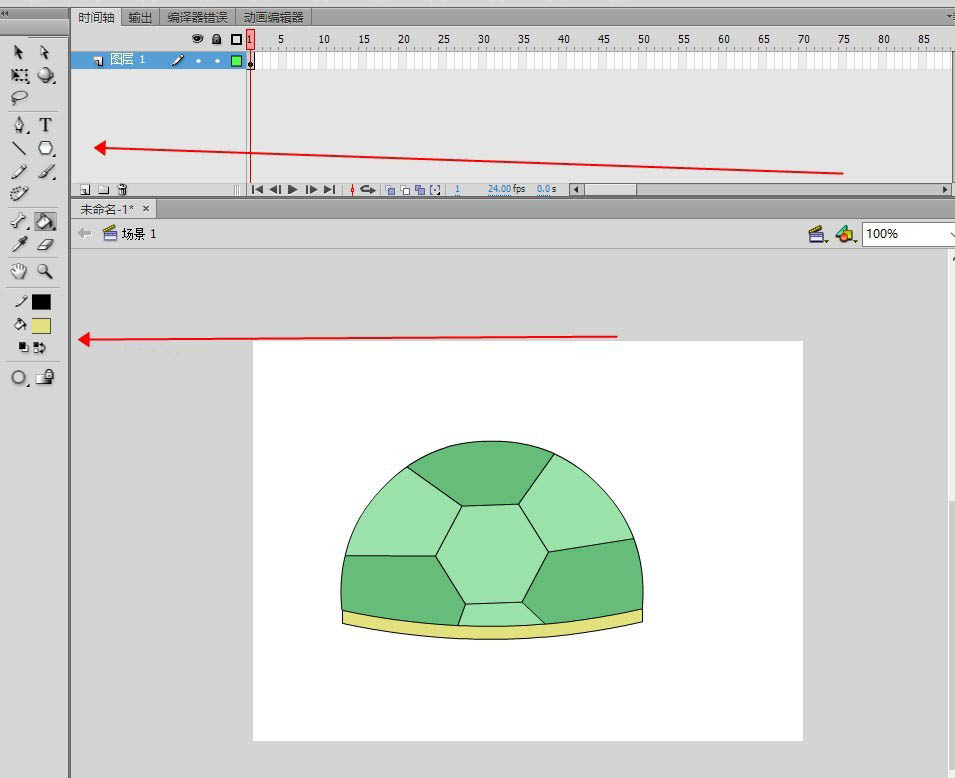Toggle lock for all layers (padlock icon)
The width and height of the screenshot is (955, 778).
pos(216,39)
